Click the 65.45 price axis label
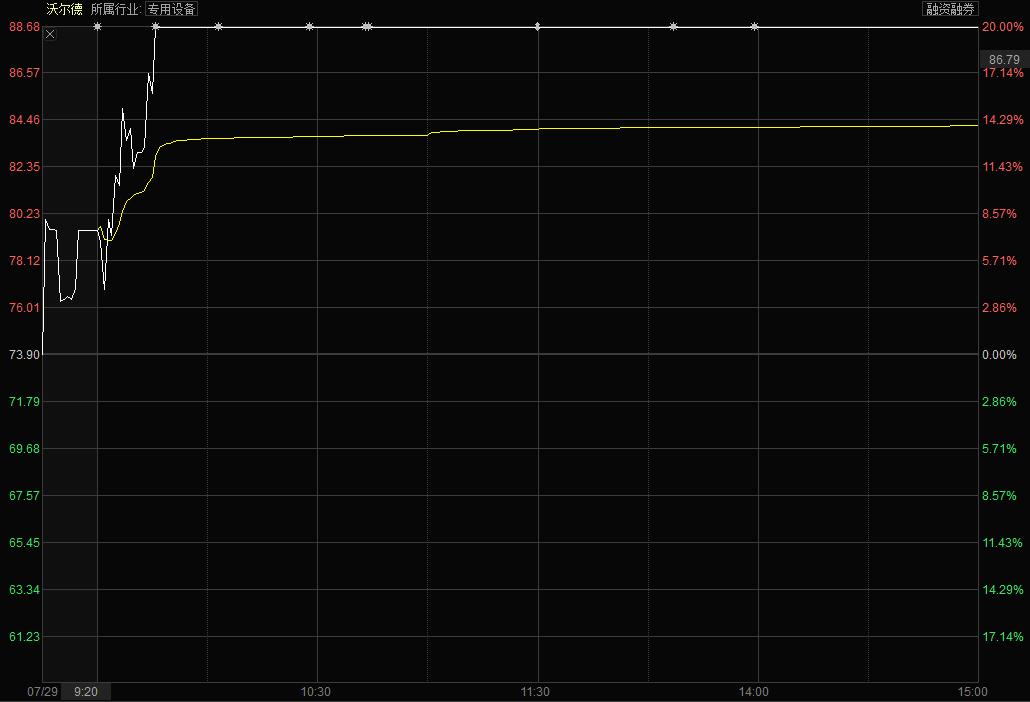This screenshot has height=702, width=1030. tap(24, 542)
